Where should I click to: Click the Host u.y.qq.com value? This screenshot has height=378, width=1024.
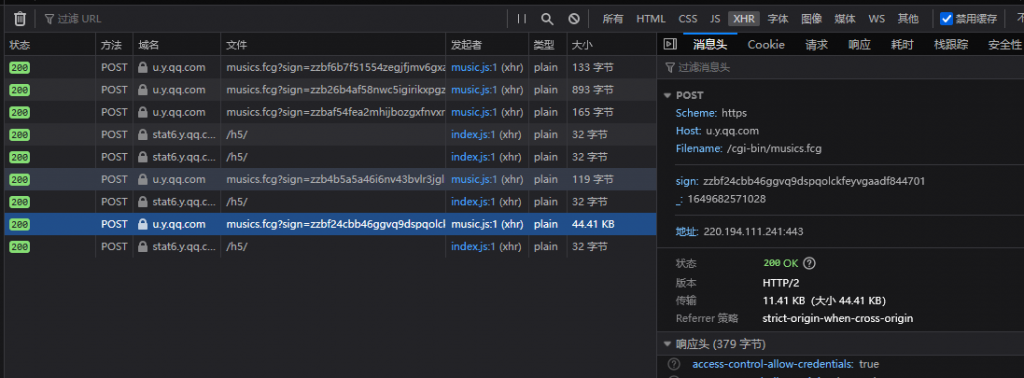(x=732, y=131)
